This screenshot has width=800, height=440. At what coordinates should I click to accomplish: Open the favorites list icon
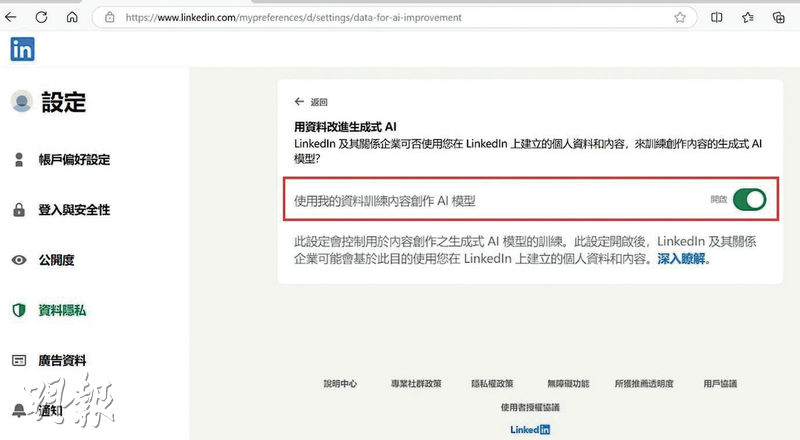click(747, 17)
